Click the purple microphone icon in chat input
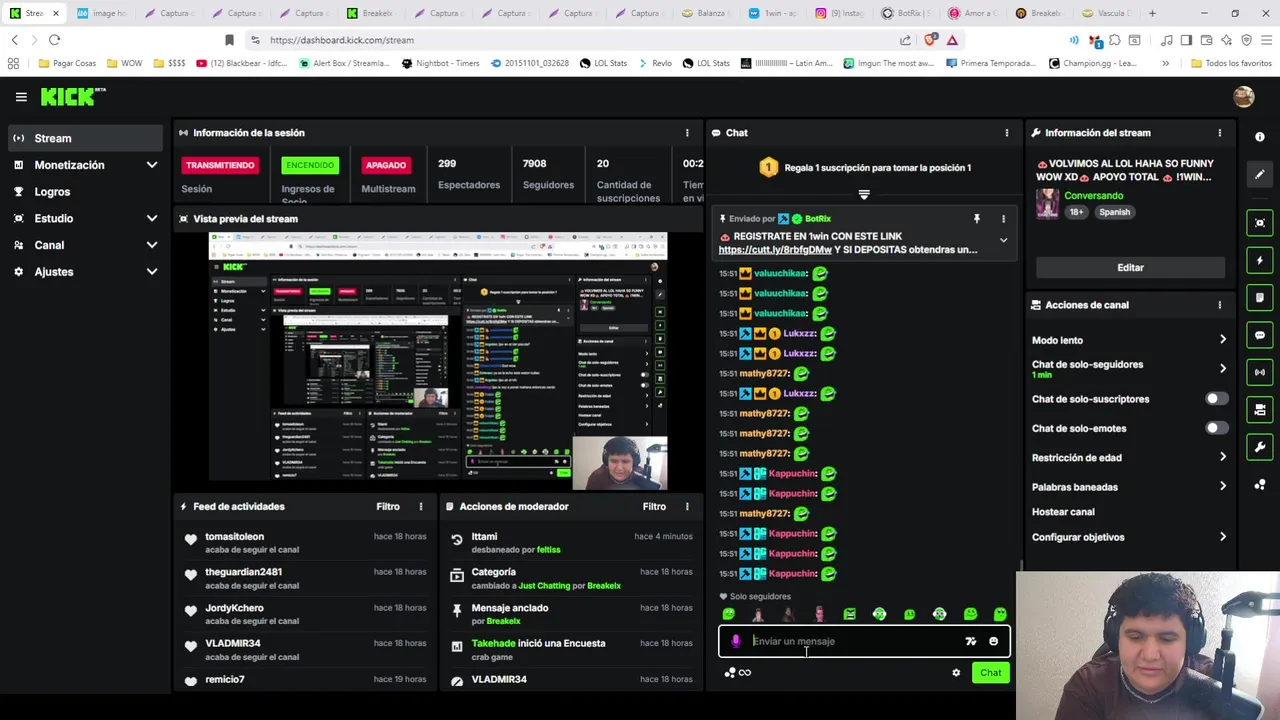The height and width of the screenshot is (720, 1280). [x=736, y=641]
